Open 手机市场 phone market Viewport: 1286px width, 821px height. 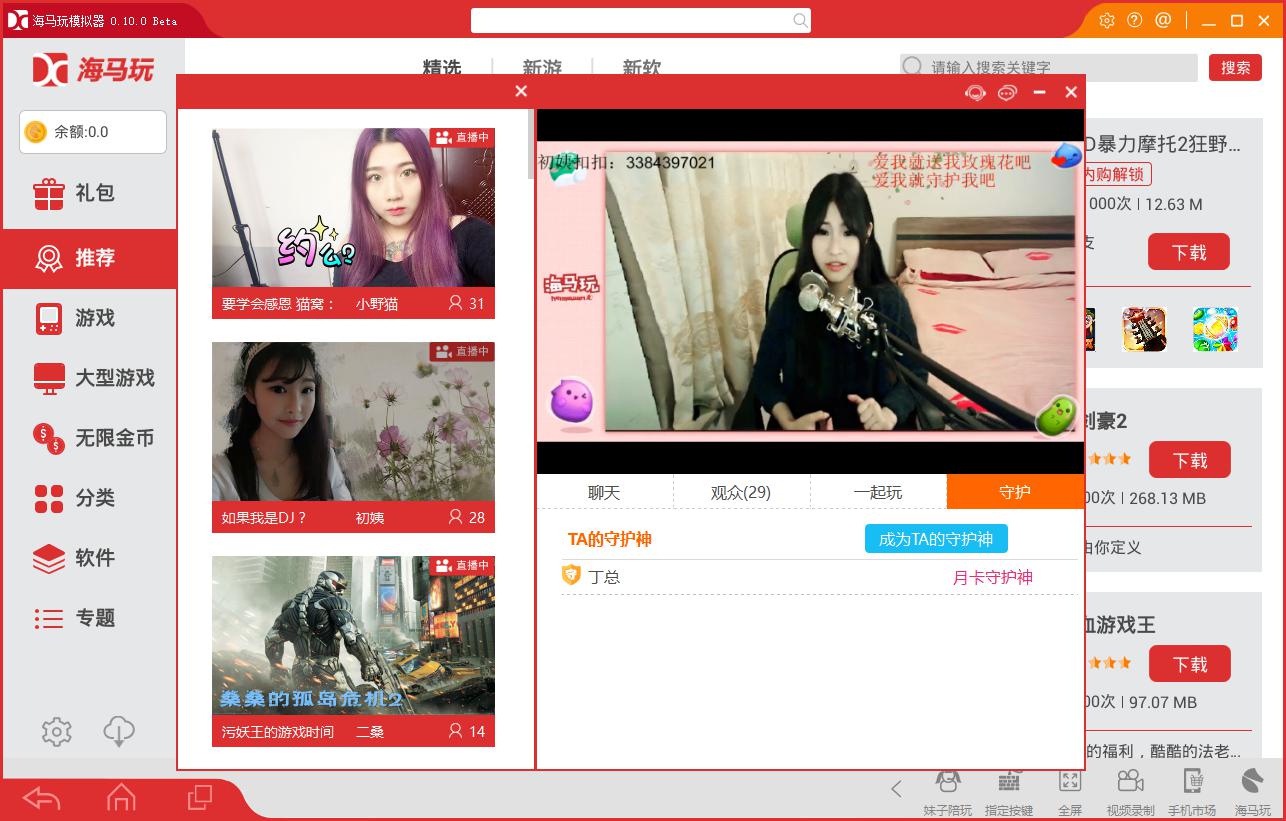1192,793
